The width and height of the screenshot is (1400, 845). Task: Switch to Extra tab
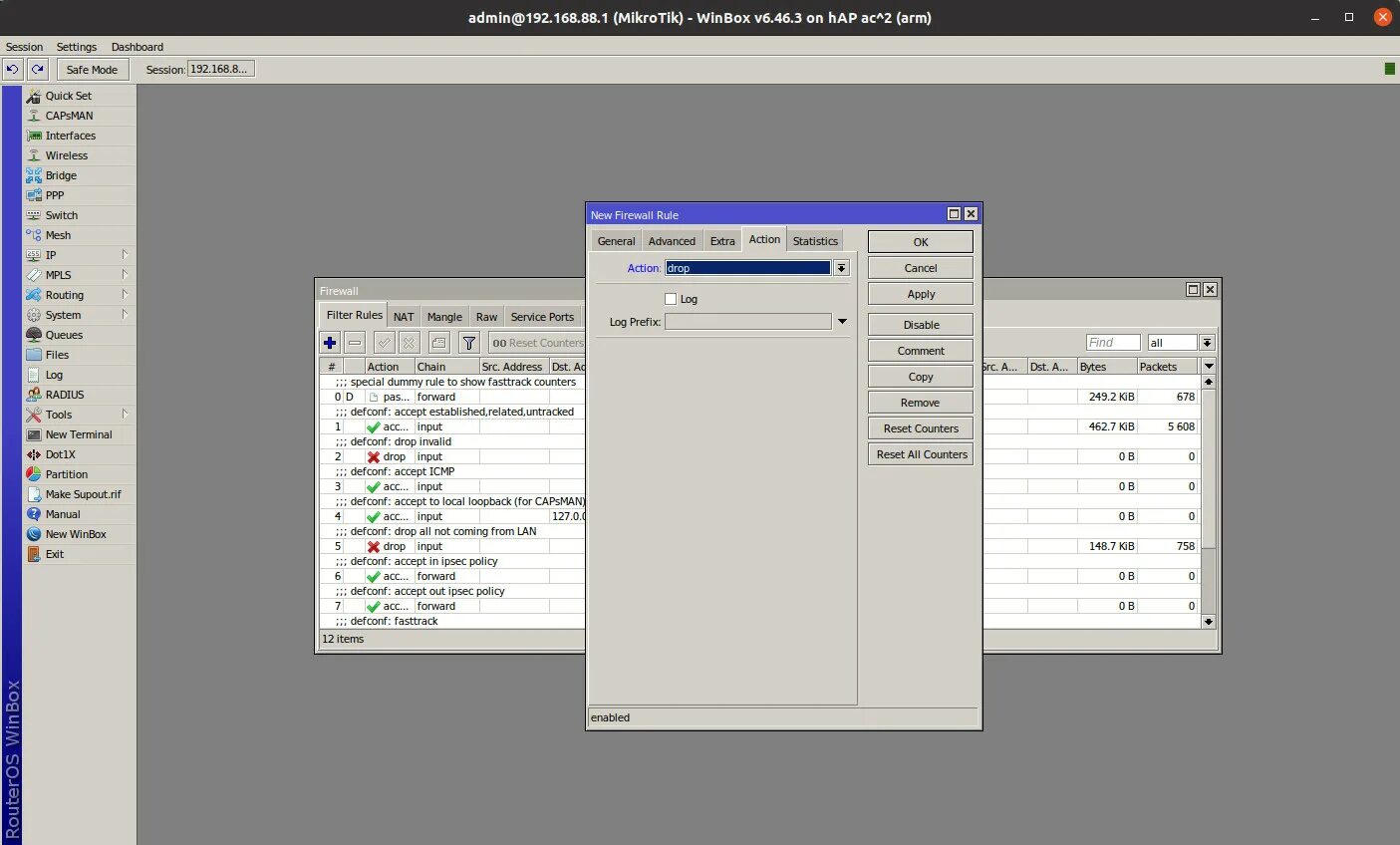[x=722, y=241]
